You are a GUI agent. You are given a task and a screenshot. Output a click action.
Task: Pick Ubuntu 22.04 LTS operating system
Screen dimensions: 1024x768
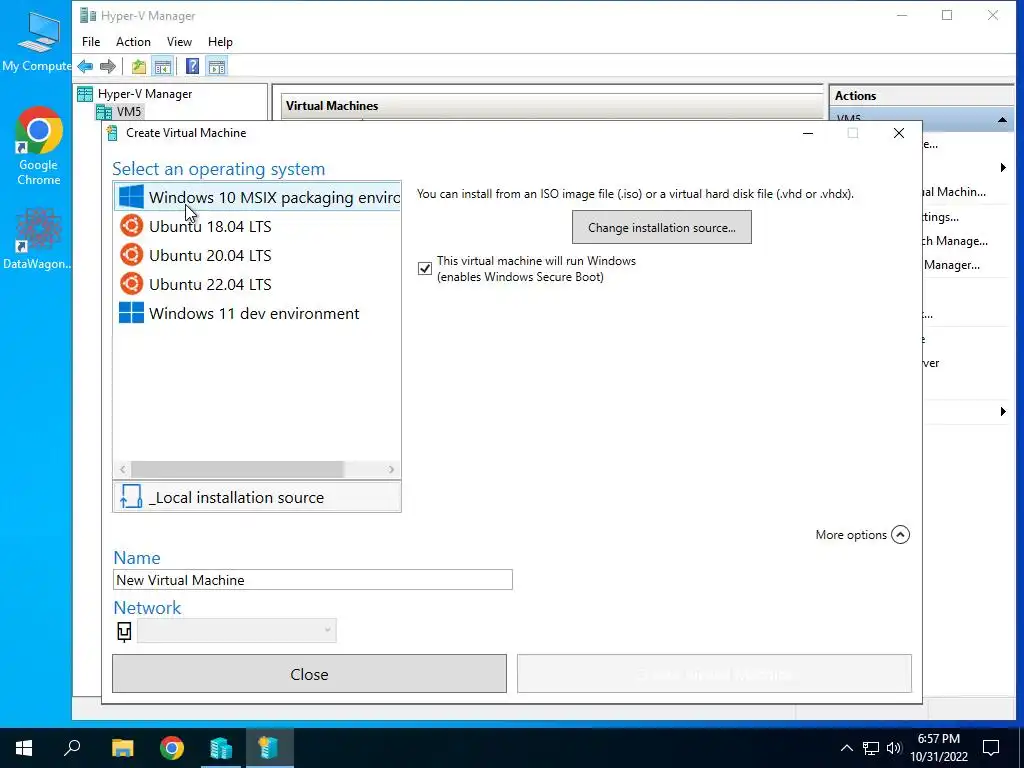(257, 284)
